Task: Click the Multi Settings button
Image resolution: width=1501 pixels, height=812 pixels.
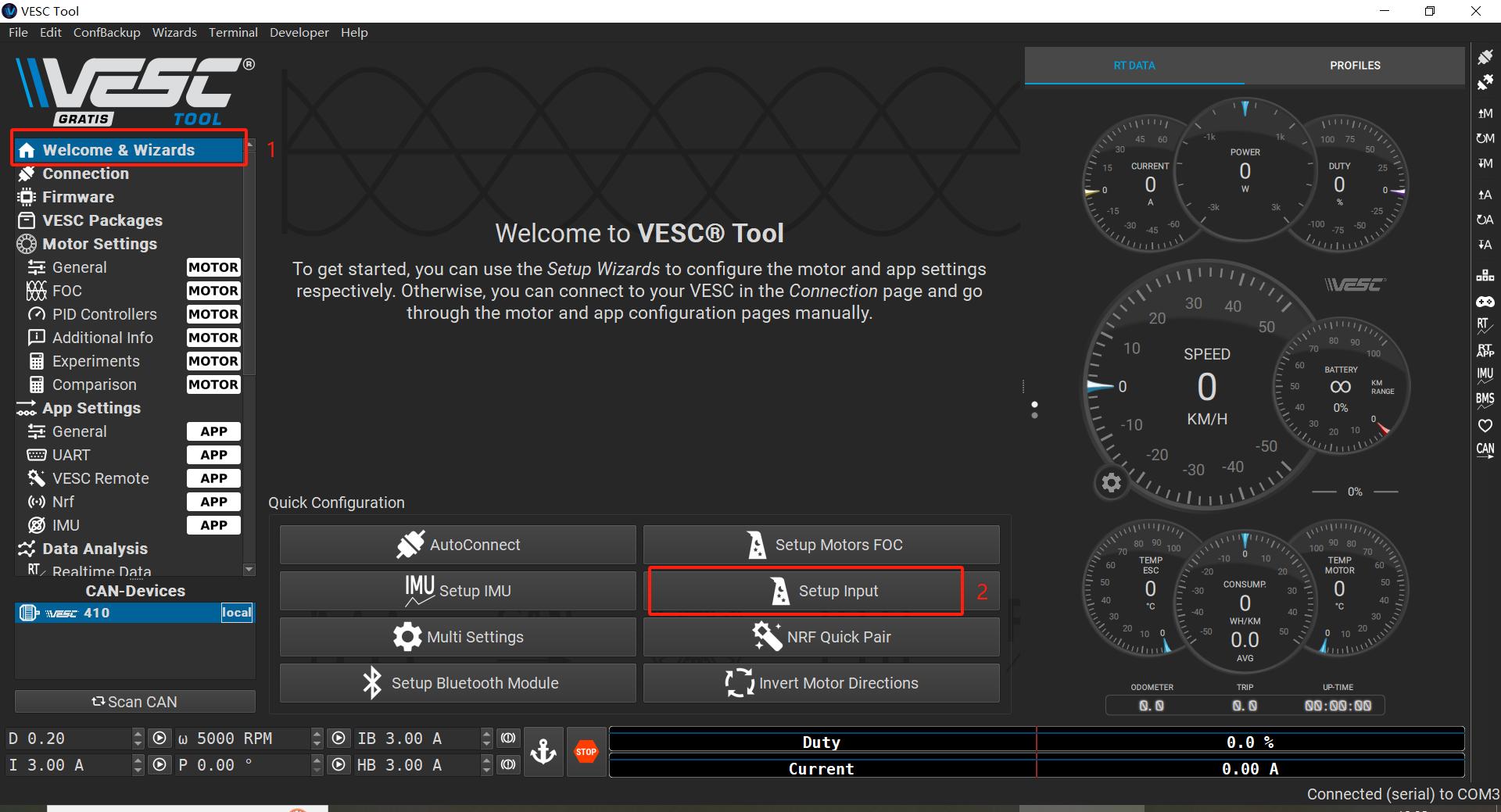Action: click(458, 637)
